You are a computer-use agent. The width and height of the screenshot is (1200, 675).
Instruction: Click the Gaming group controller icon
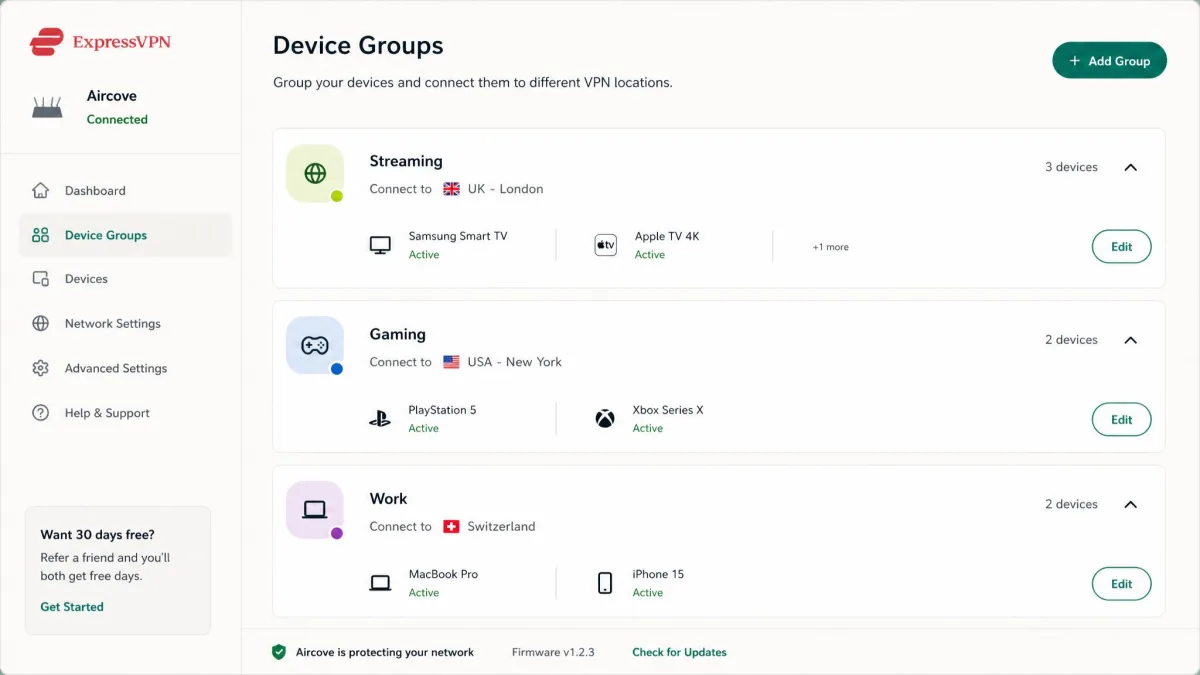tap(315, 345)
